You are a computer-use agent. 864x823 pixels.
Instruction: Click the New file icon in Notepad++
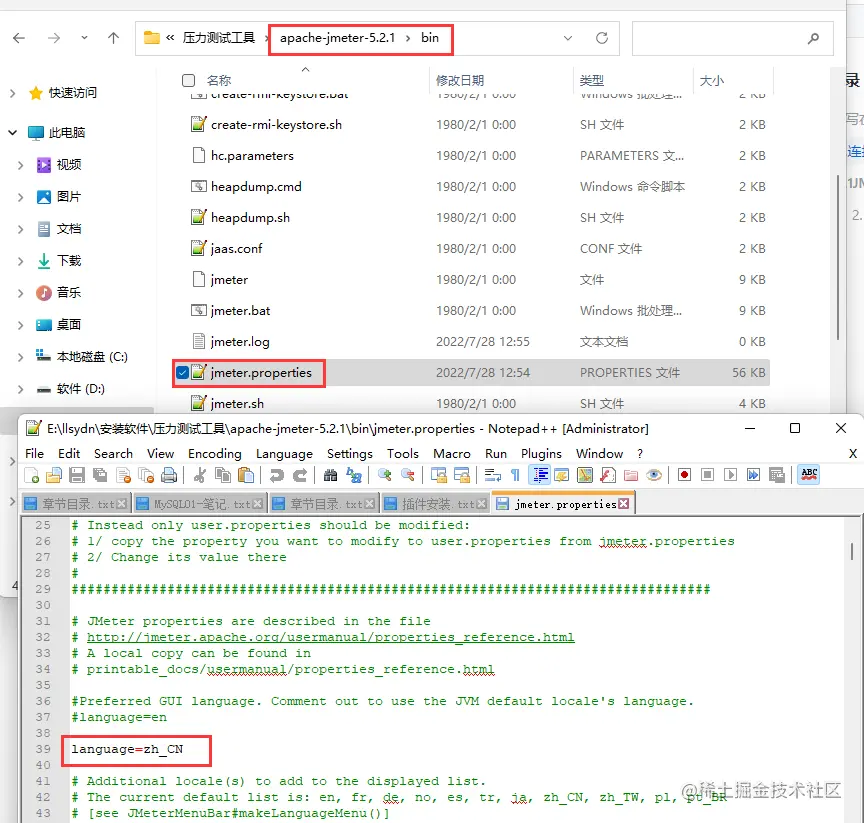tap(32, 475)
